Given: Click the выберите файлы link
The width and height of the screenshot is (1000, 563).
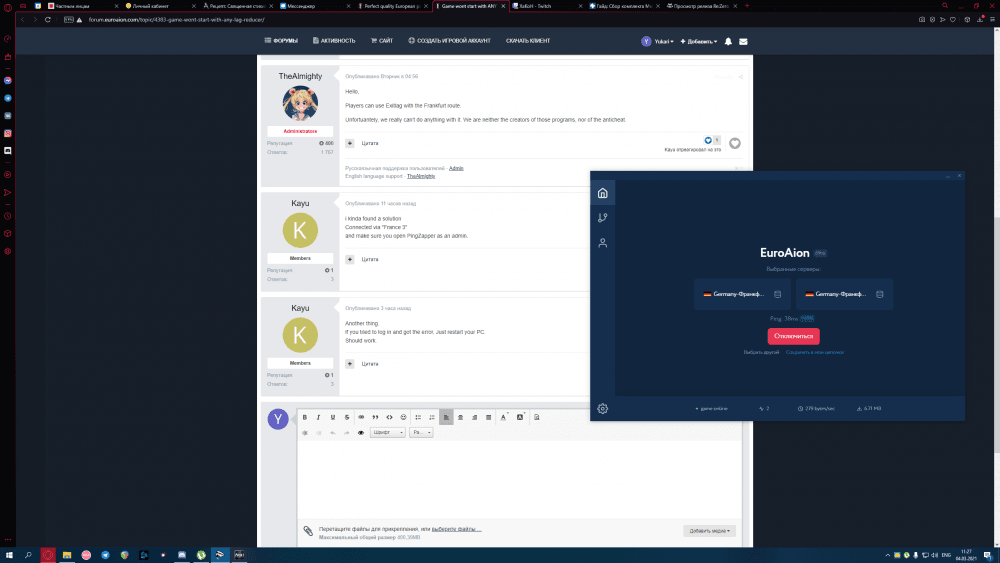Looking at the screenshot, I should click(456, 529).
